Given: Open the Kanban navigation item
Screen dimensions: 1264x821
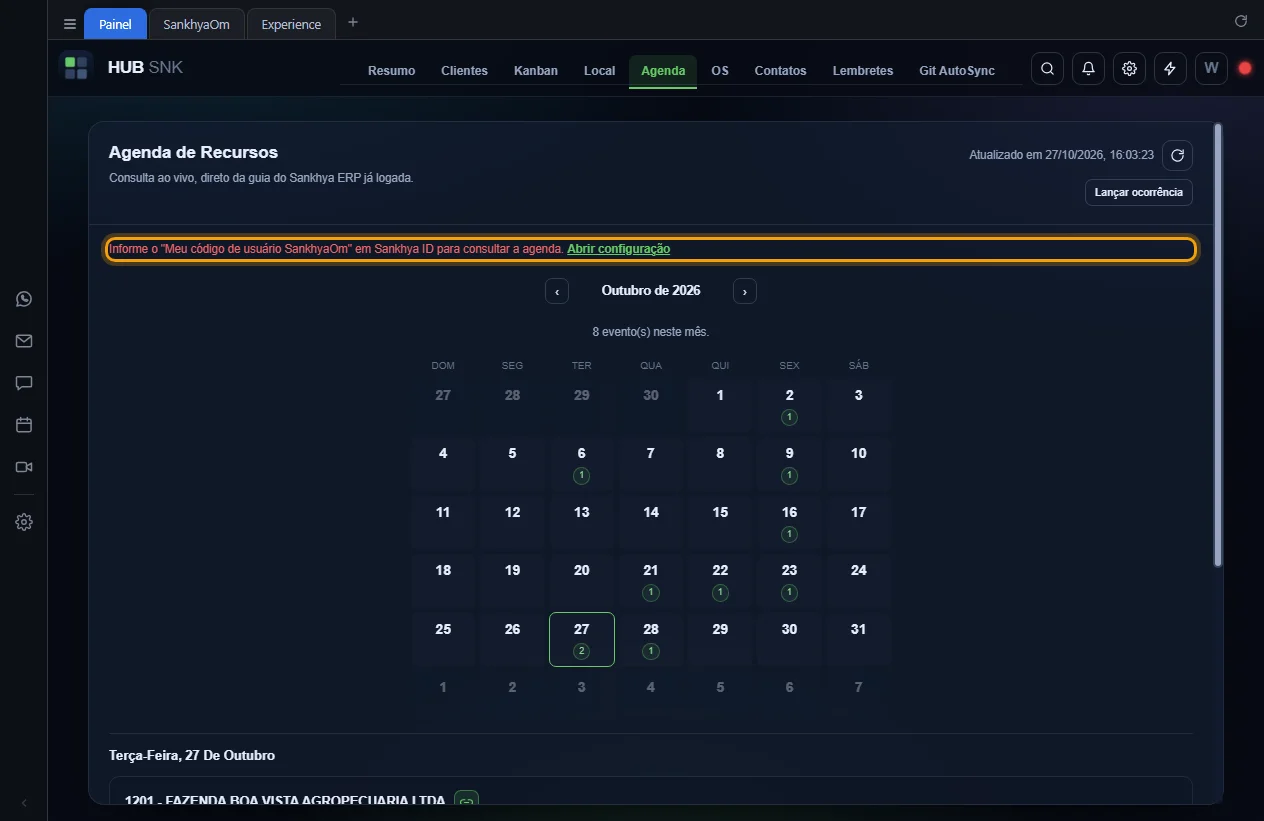Looking at the screenshot, I should coord(536,71).
